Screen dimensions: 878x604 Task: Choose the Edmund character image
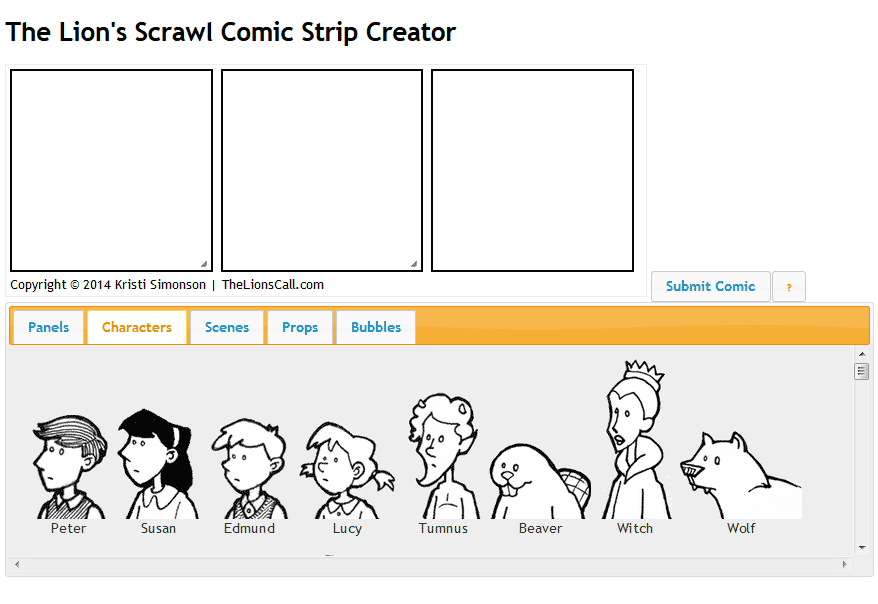click(250, 469)
